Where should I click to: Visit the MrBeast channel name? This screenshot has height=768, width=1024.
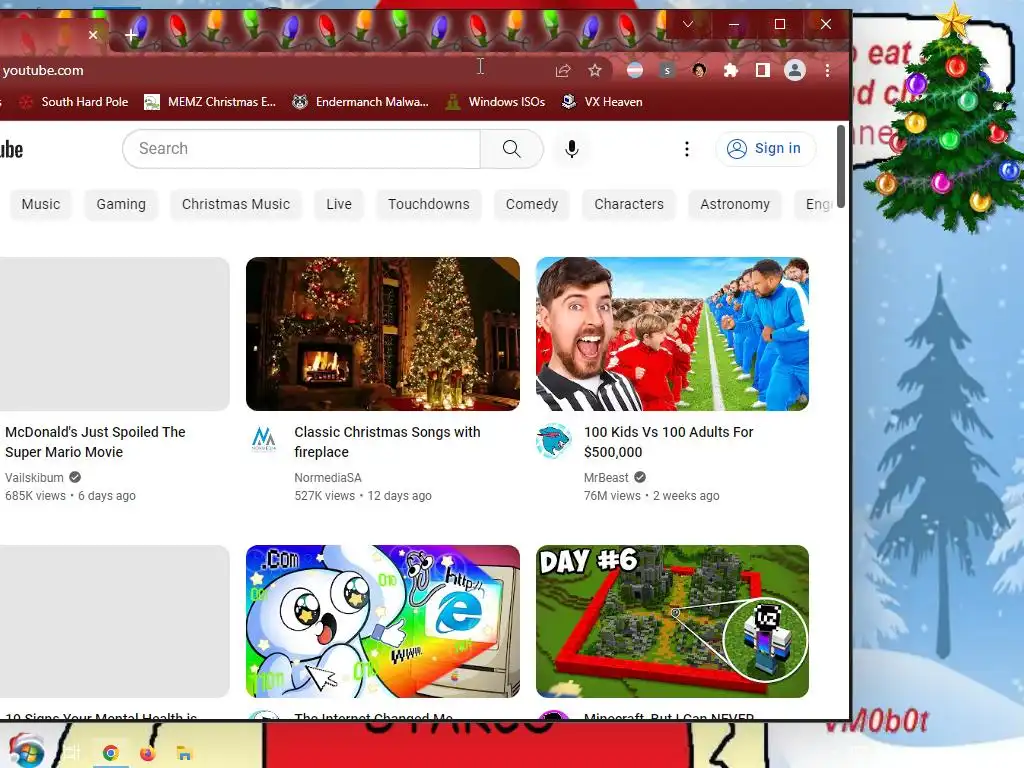(x=606, y=477)
